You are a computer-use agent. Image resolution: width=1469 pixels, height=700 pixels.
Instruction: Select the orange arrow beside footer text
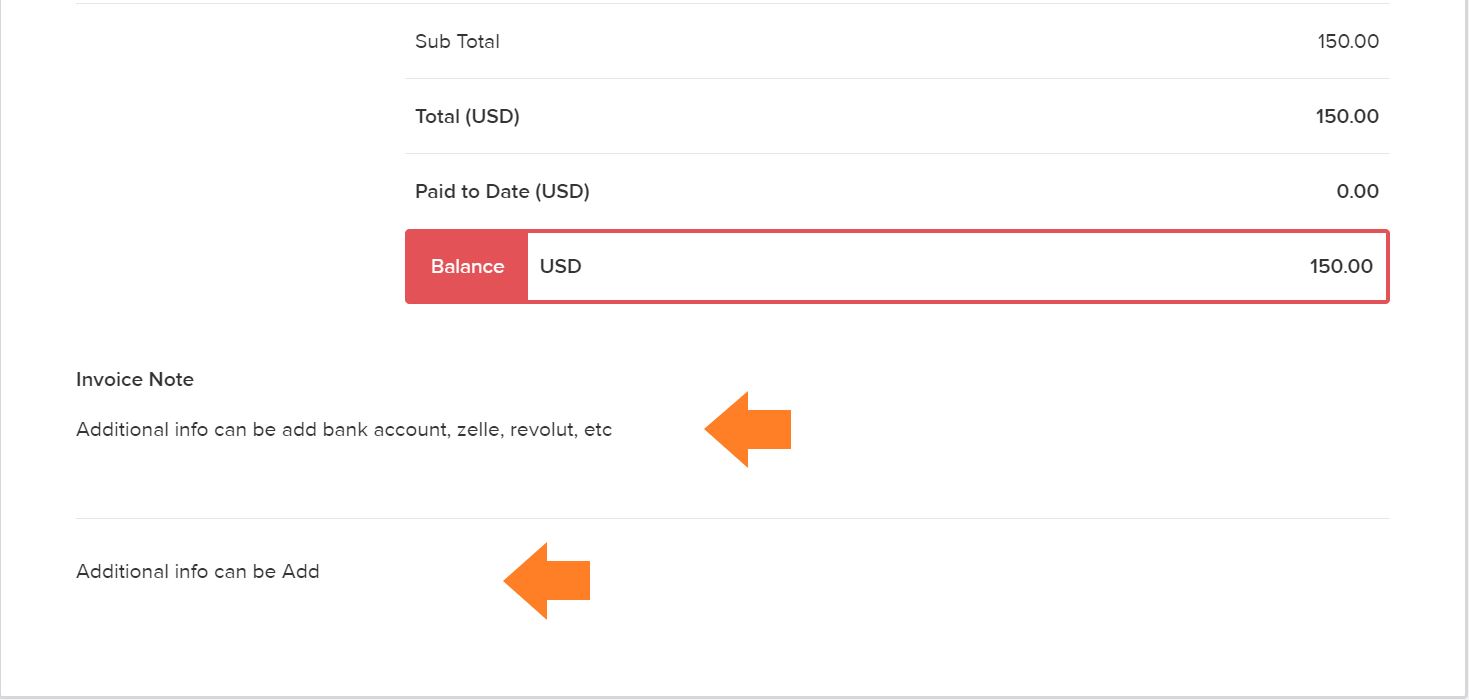point(547,581)
